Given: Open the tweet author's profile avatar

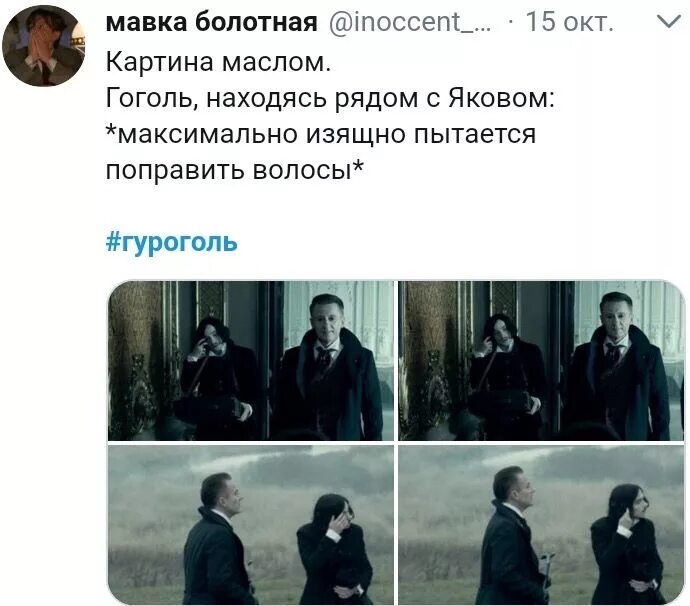Looking at the screenshot, I should (x=44, y=45).
